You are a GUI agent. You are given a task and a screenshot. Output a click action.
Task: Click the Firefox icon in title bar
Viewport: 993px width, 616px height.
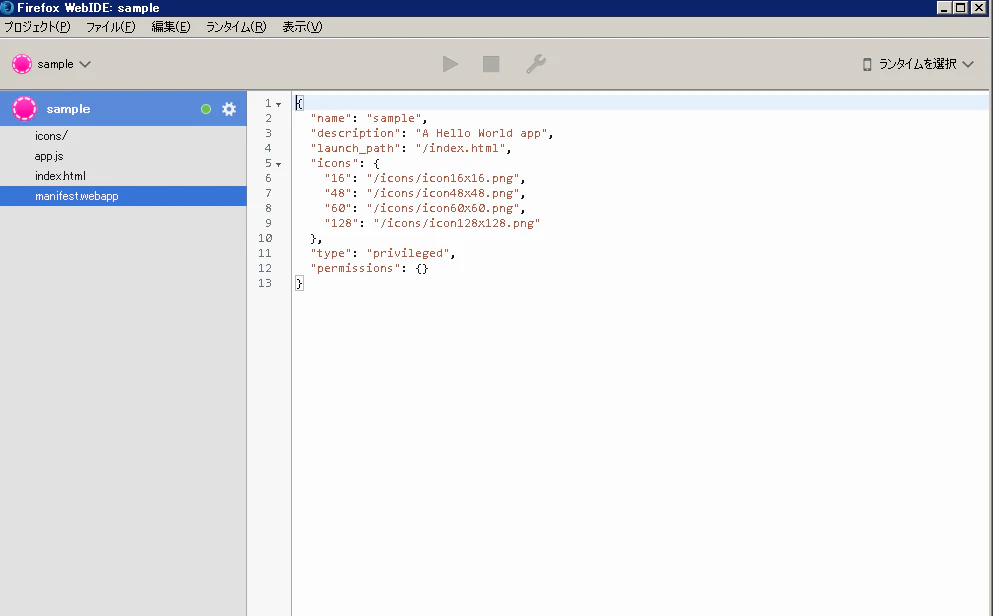coord(7,8)
